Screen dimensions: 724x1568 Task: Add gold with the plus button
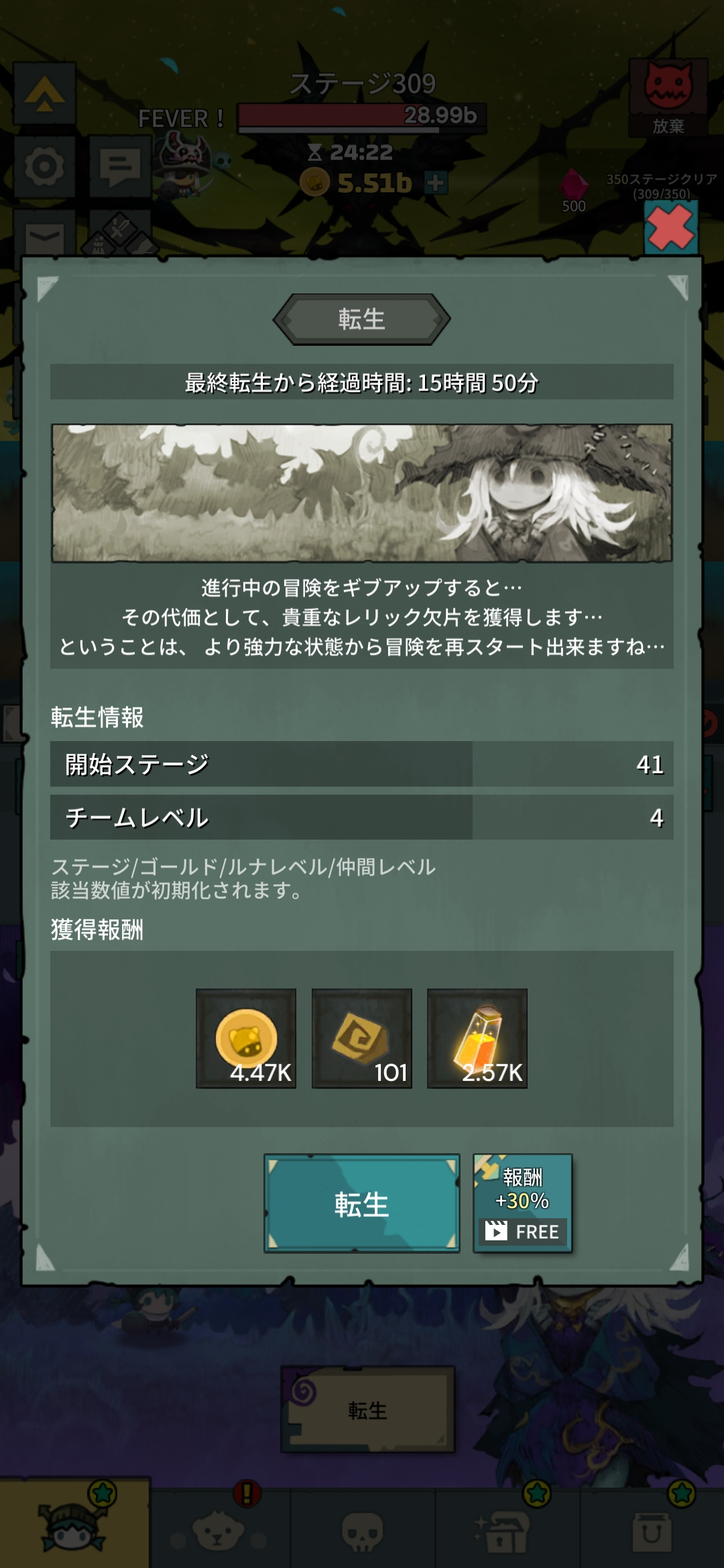[x=436, y=182]
